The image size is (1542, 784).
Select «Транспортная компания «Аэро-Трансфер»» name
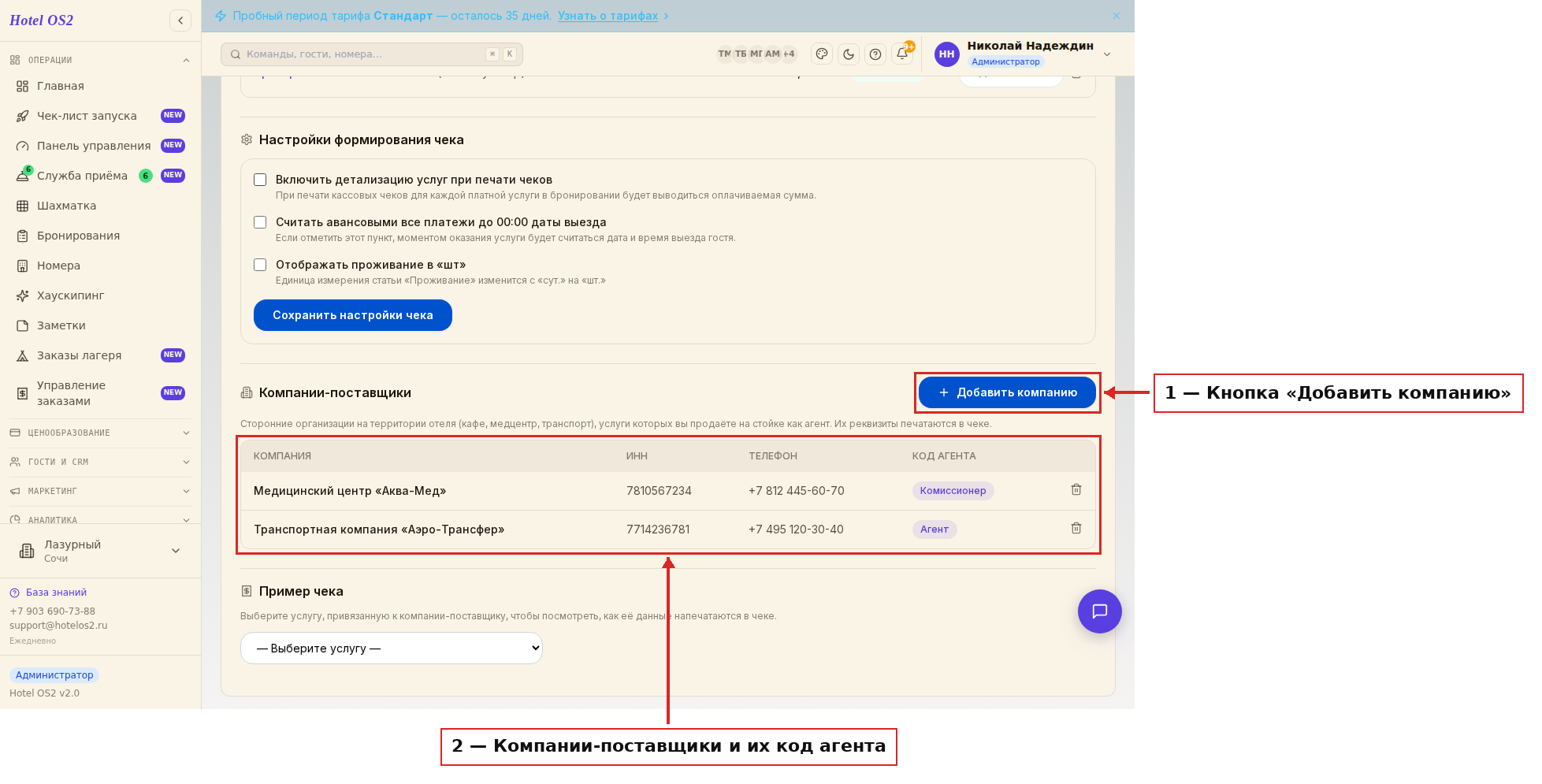click(x=379, y=529)
